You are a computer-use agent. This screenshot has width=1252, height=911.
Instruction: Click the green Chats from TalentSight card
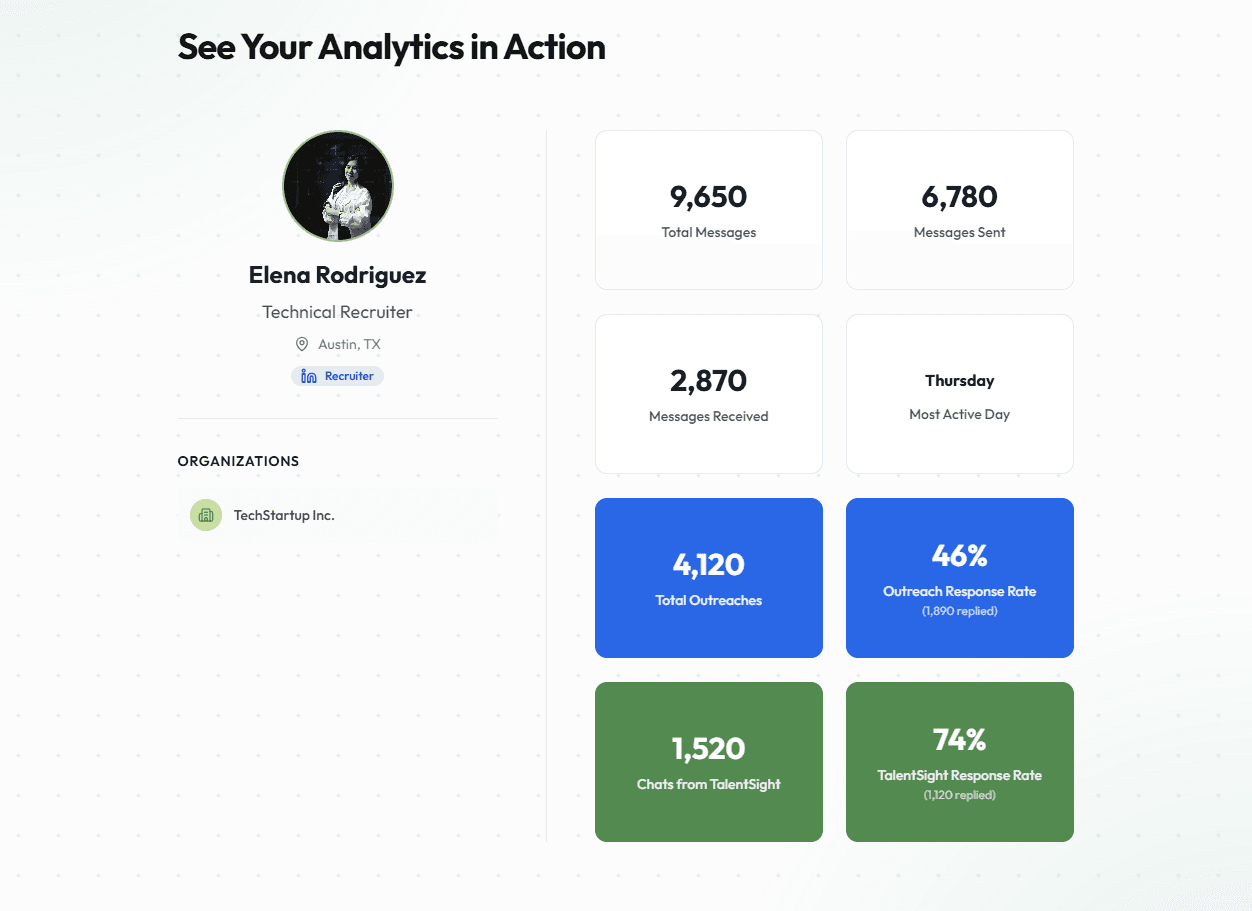pyautogui.click(x=708, y=762)
